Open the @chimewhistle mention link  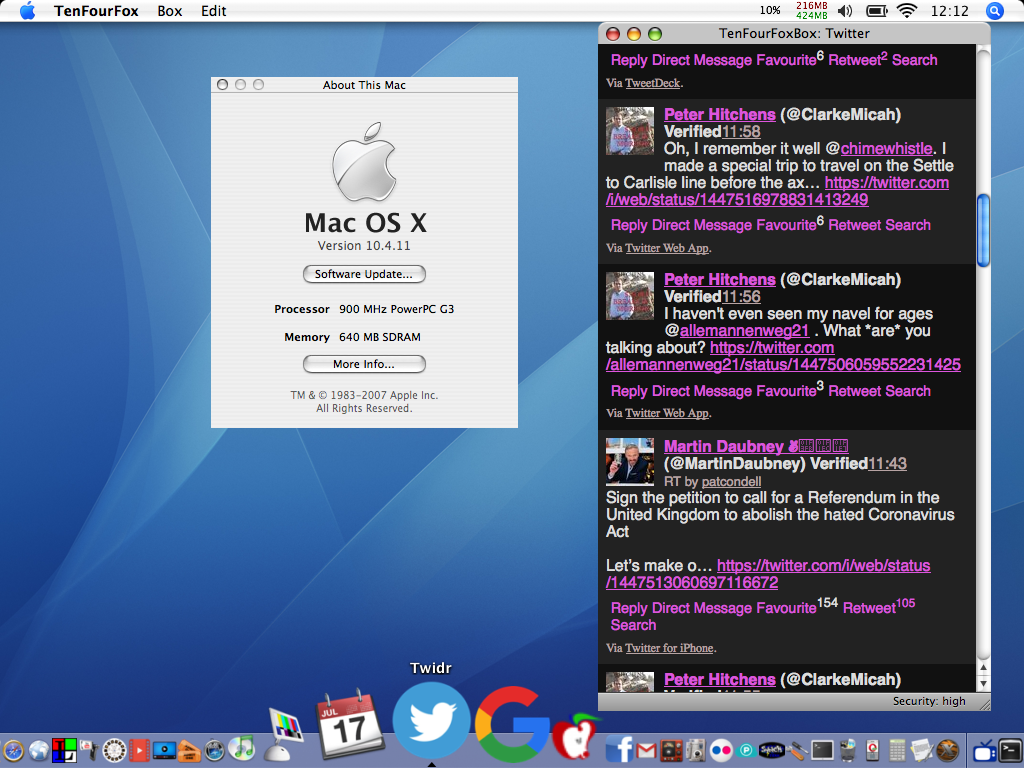pos(886,148)
